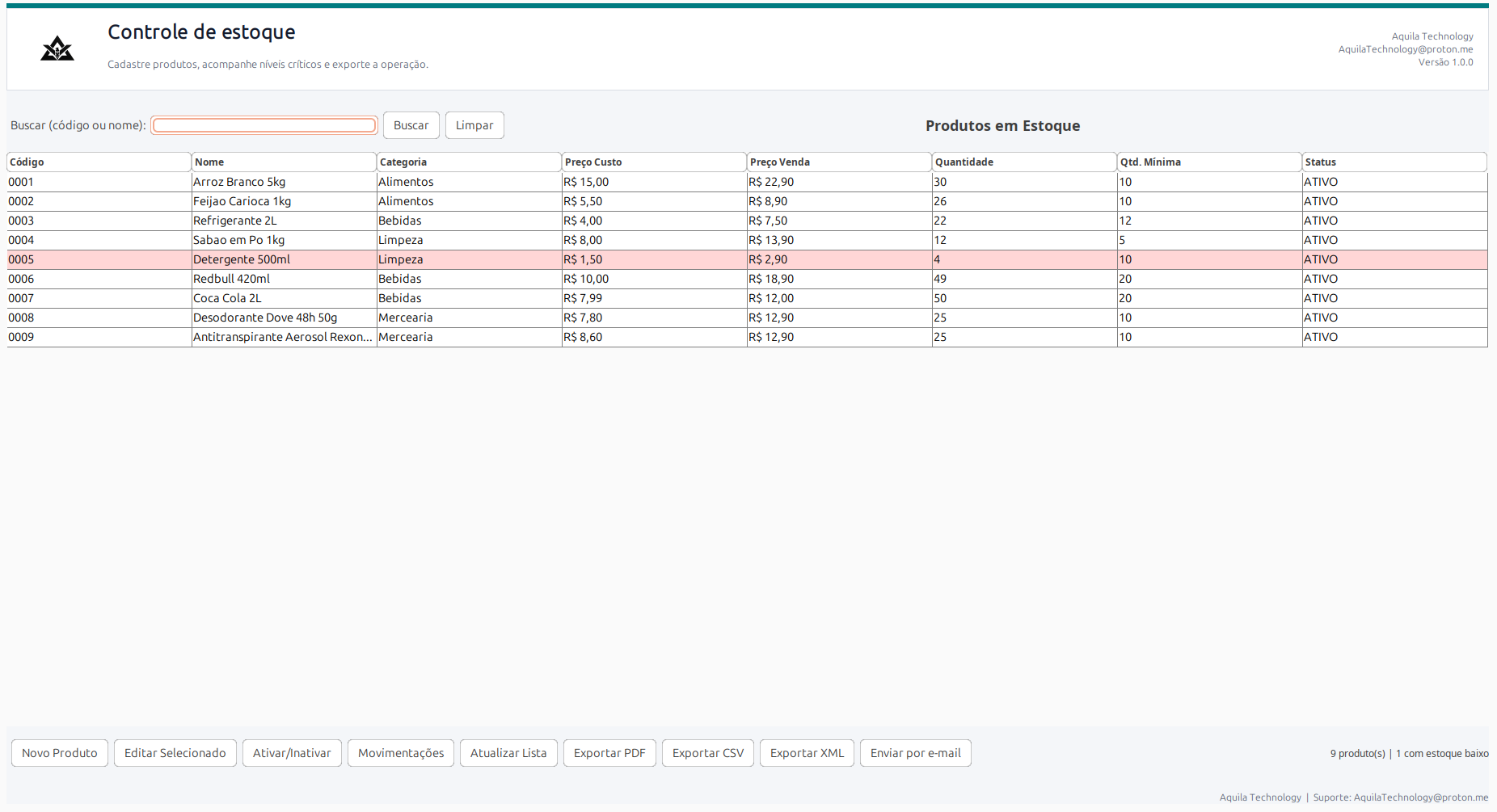Select the highlighted Detergente 500ml row
The width and height of the screenshot is (1497, 812).
click(x=748, y=259)
